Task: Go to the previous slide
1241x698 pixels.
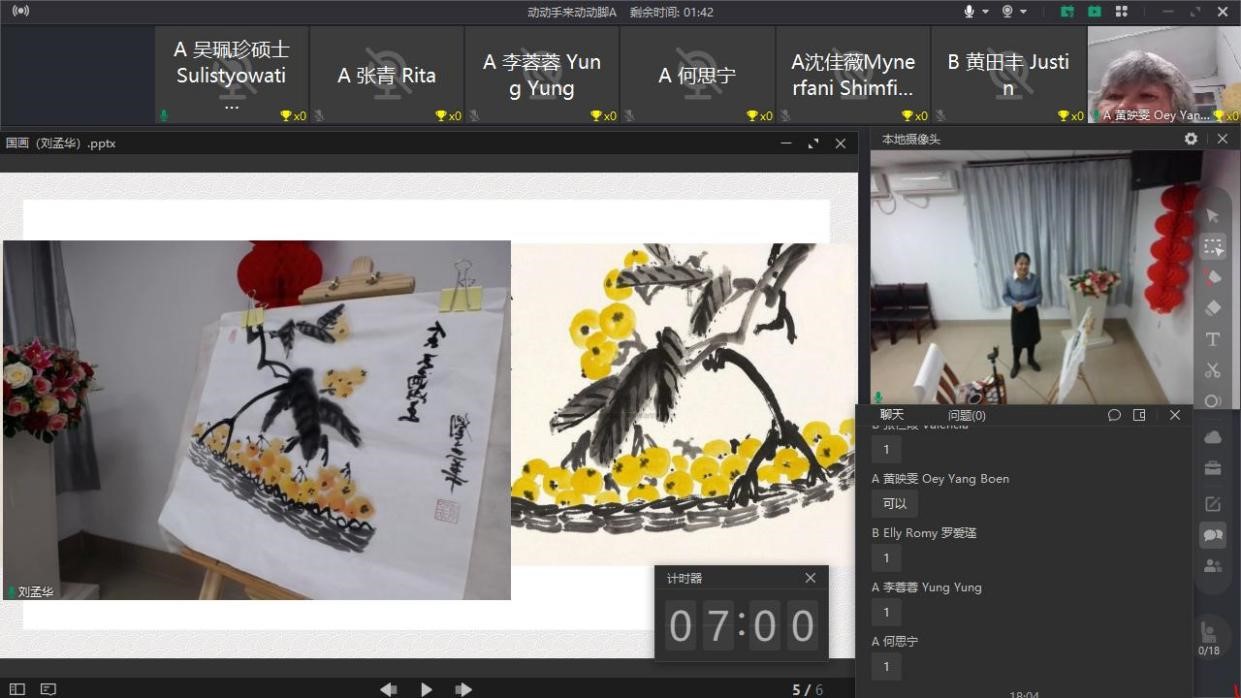Action: tap(389, 689)
